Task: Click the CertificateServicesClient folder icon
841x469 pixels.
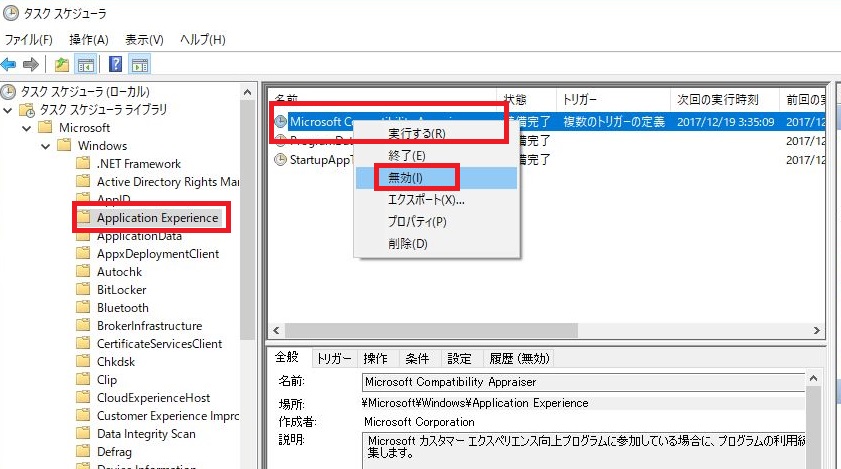Action: 83,343
